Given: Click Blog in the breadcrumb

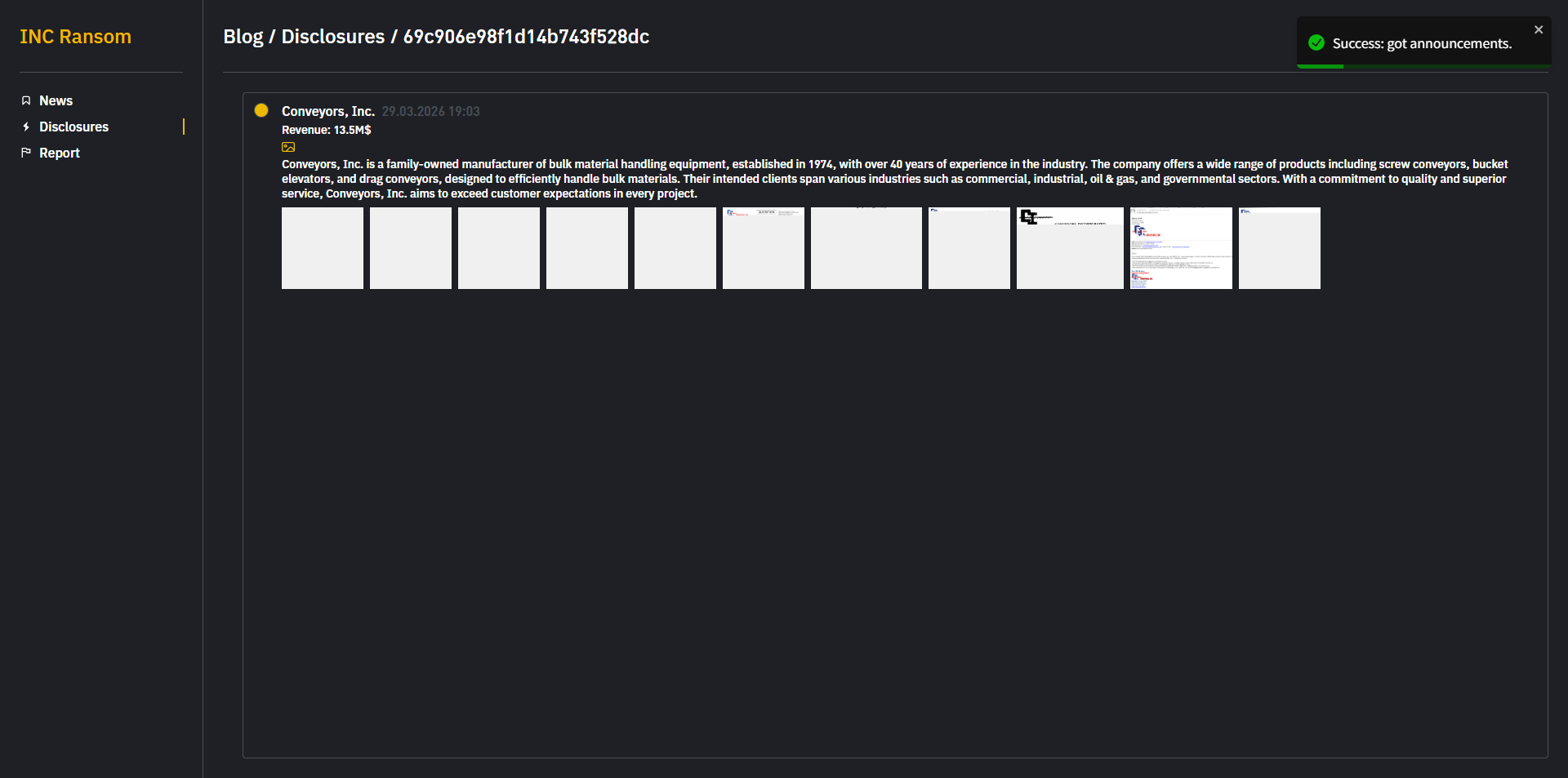Looking at the screenshot, I should pyautogui.click(x=243, y=37).
